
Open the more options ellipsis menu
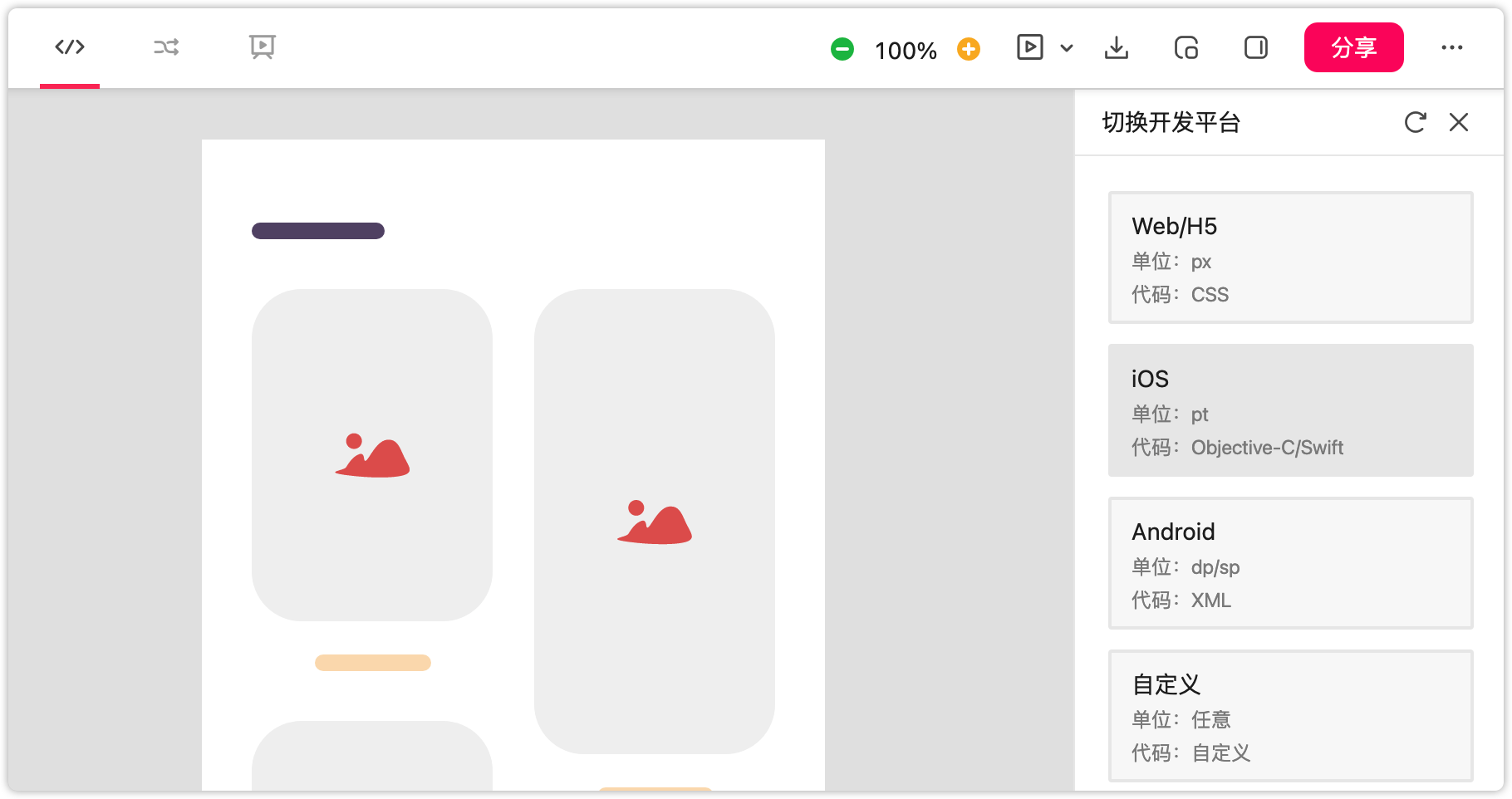pyautogui.click(x=1452, y=47)
